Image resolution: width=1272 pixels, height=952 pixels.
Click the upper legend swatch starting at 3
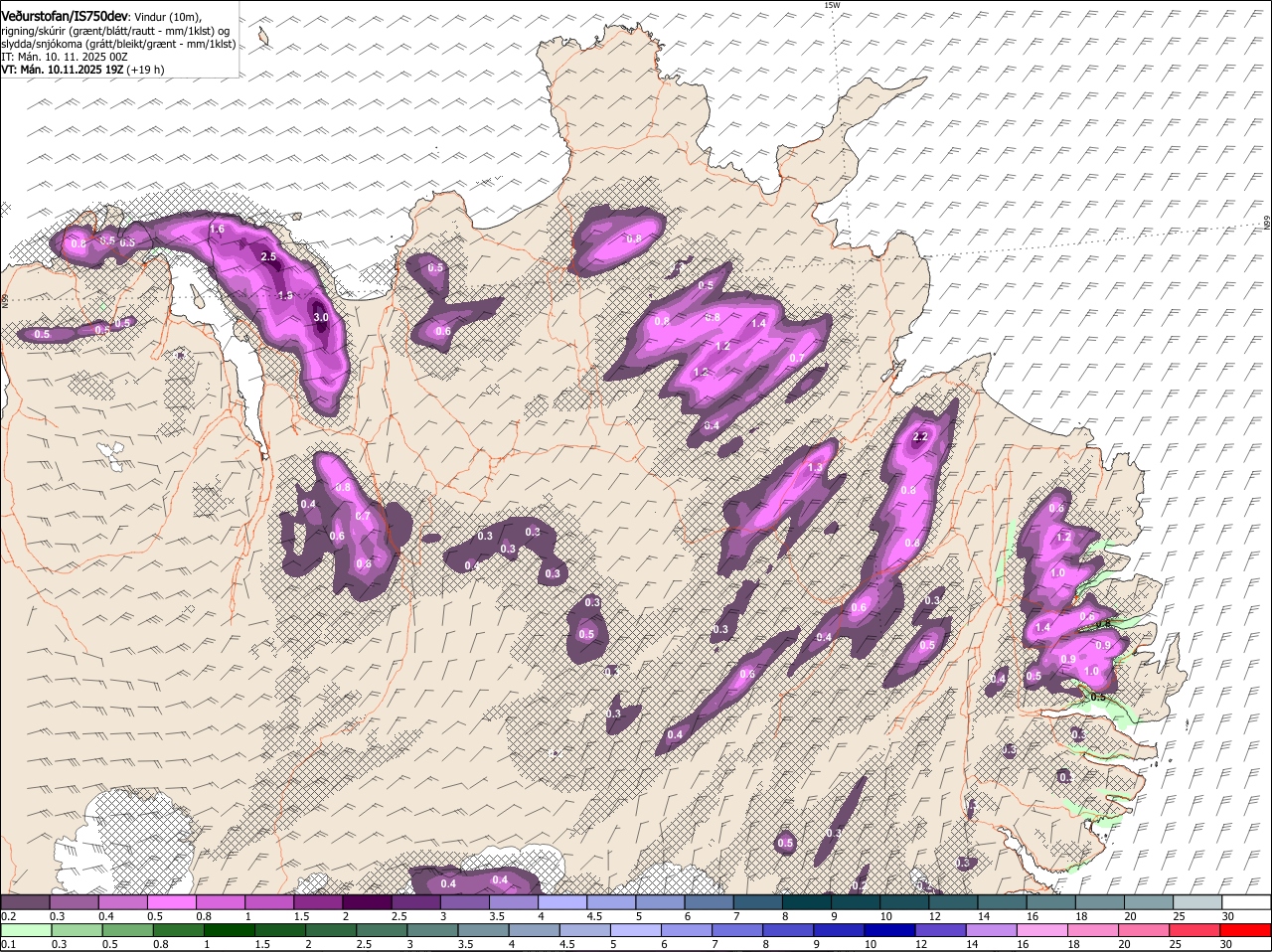click(x=464, y=901)
